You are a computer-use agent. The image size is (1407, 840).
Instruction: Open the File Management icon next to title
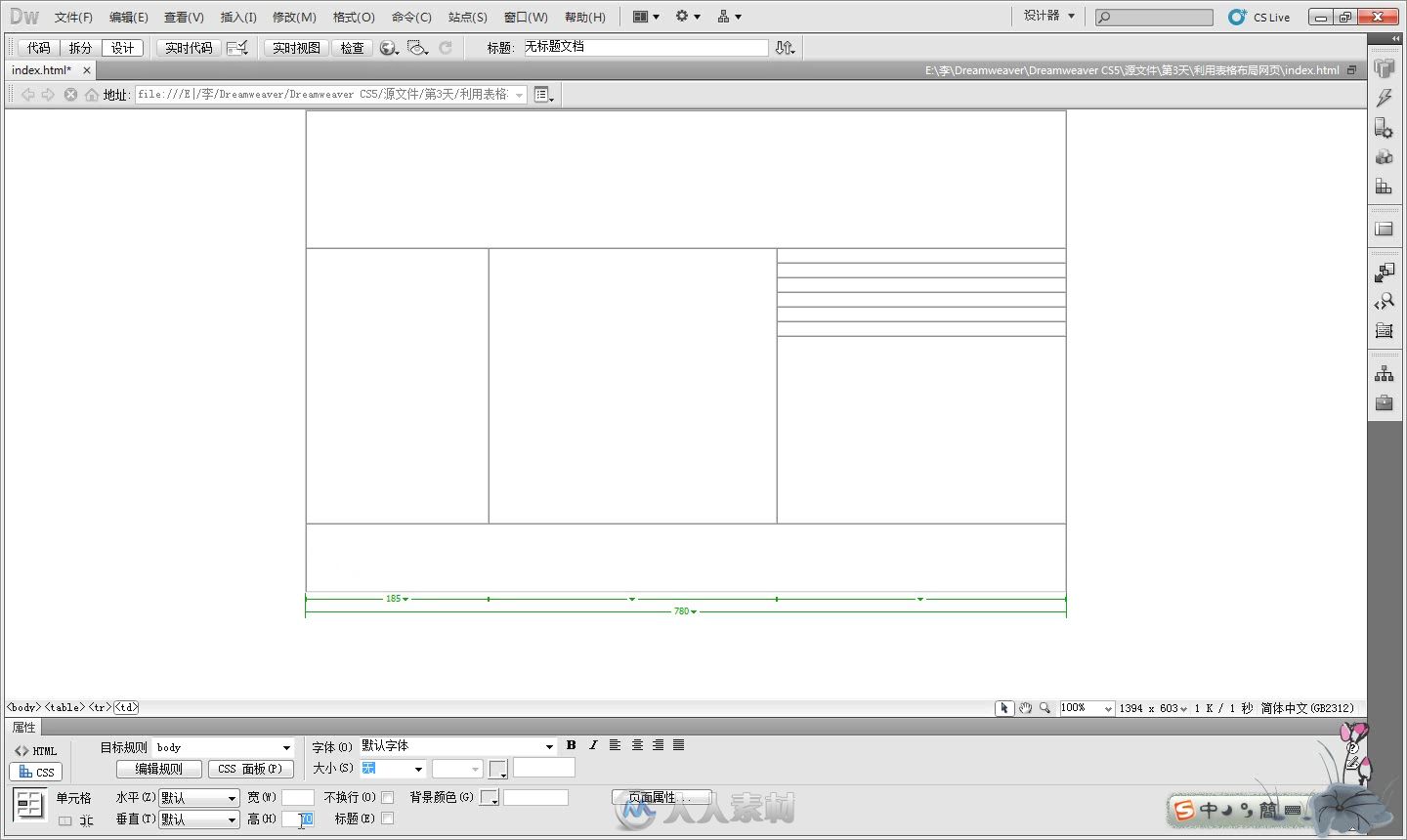tap(785, 48)
